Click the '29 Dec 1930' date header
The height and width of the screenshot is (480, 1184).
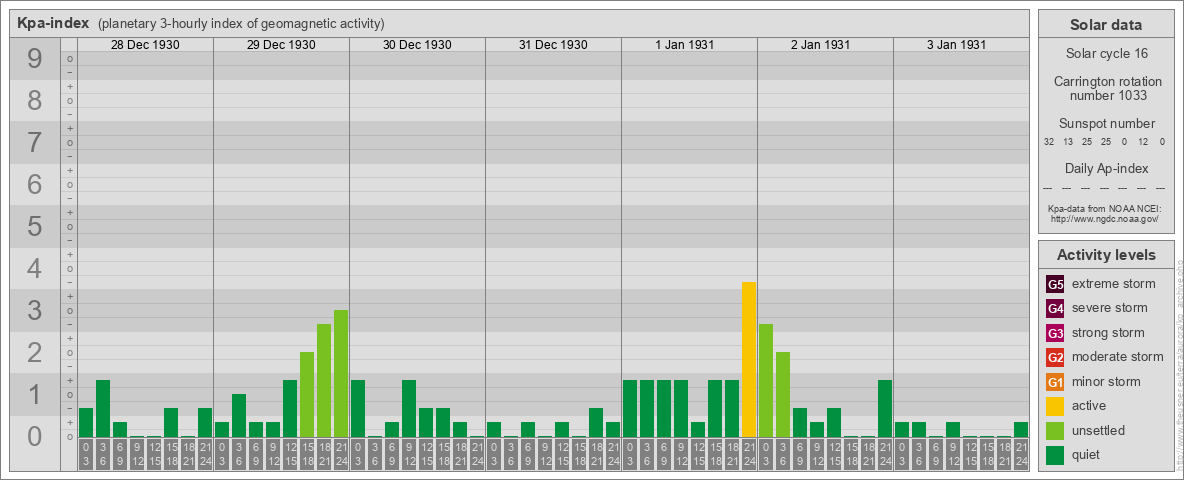point(281,45)
